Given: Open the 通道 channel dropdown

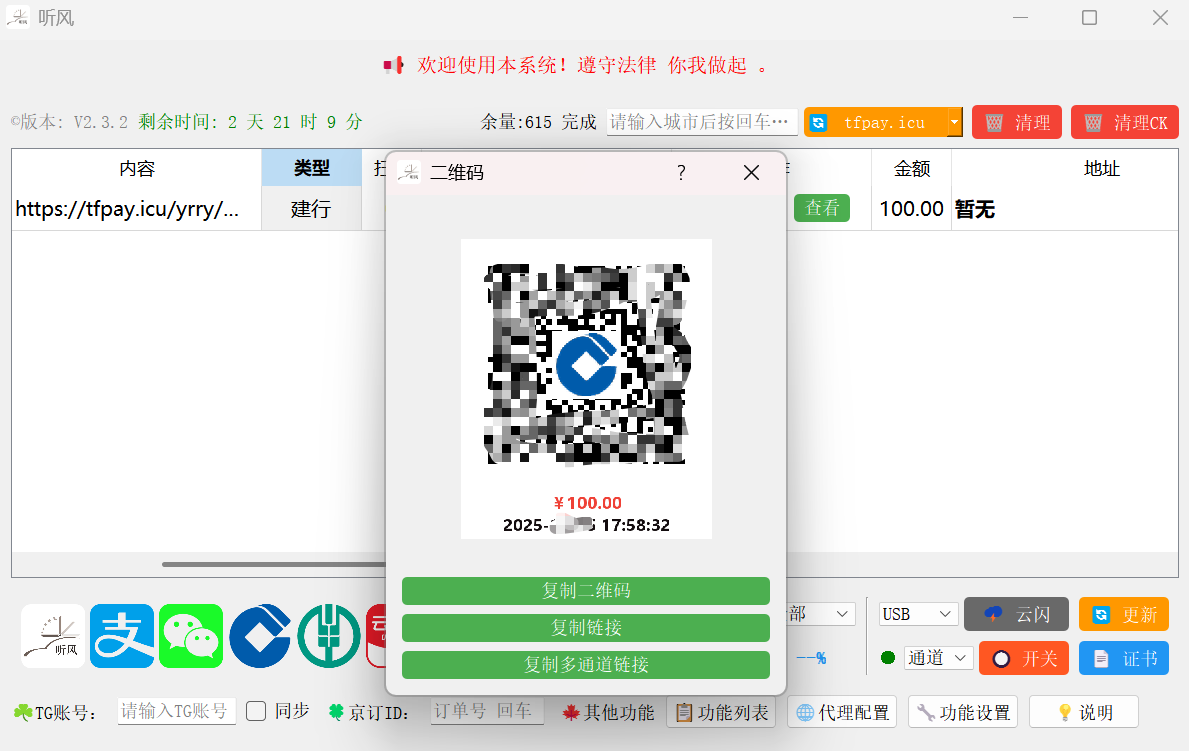Looking at the screenshot, I should (x=938, y=658).
